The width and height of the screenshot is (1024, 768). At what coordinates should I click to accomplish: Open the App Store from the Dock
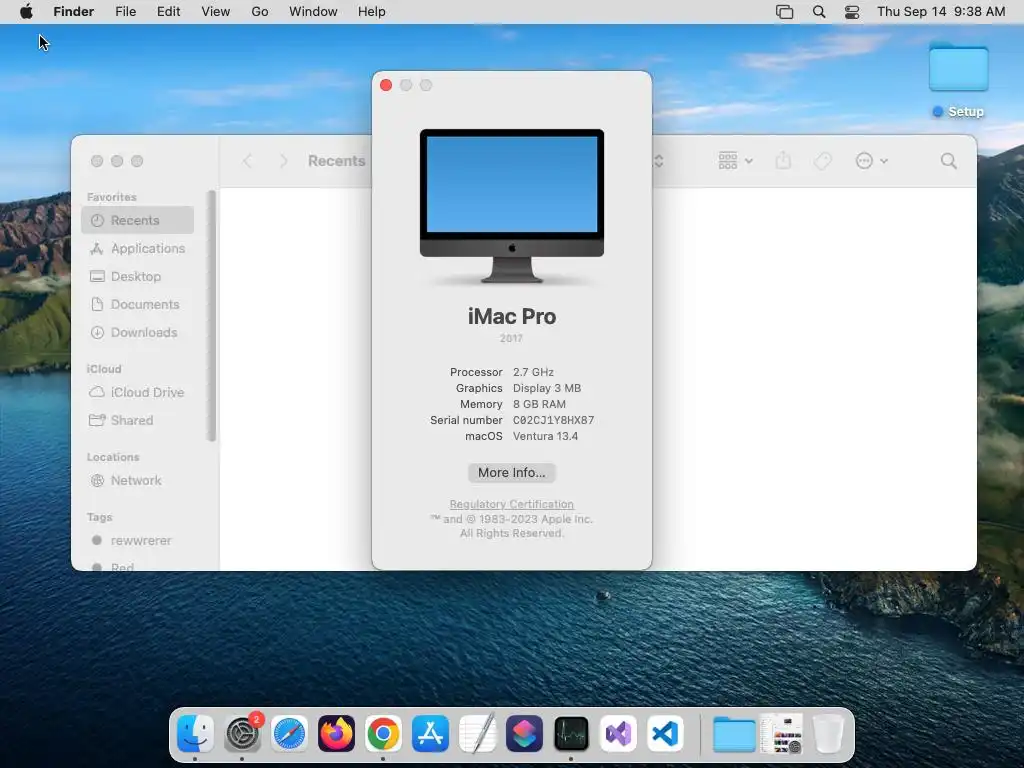[430, 733]
